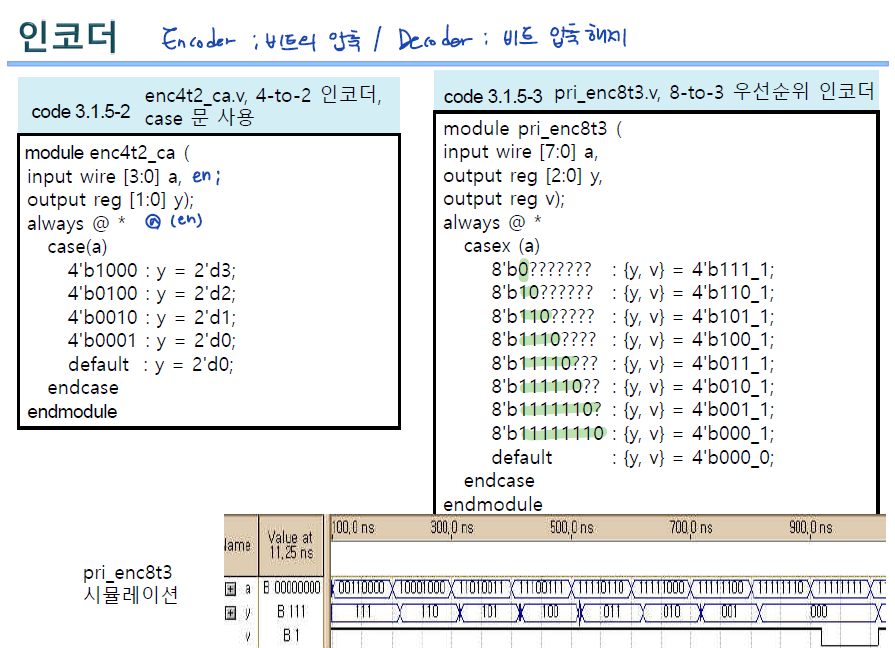Image resolution: width=895 pixels, height=648 pixels.
Task: Click value 'B 111' for signal y
Action: click(x=291, y=612)
